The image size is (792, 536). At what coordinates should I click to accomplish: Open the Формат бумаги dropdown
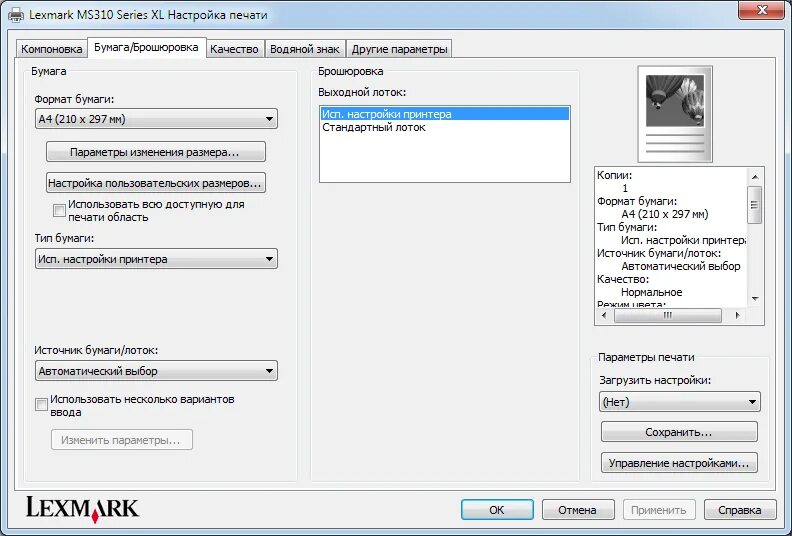156,119
